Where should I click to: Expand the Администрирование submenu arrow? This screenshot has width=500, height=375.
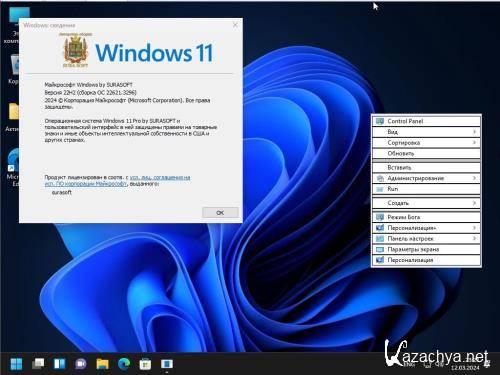tap(474, 178)
